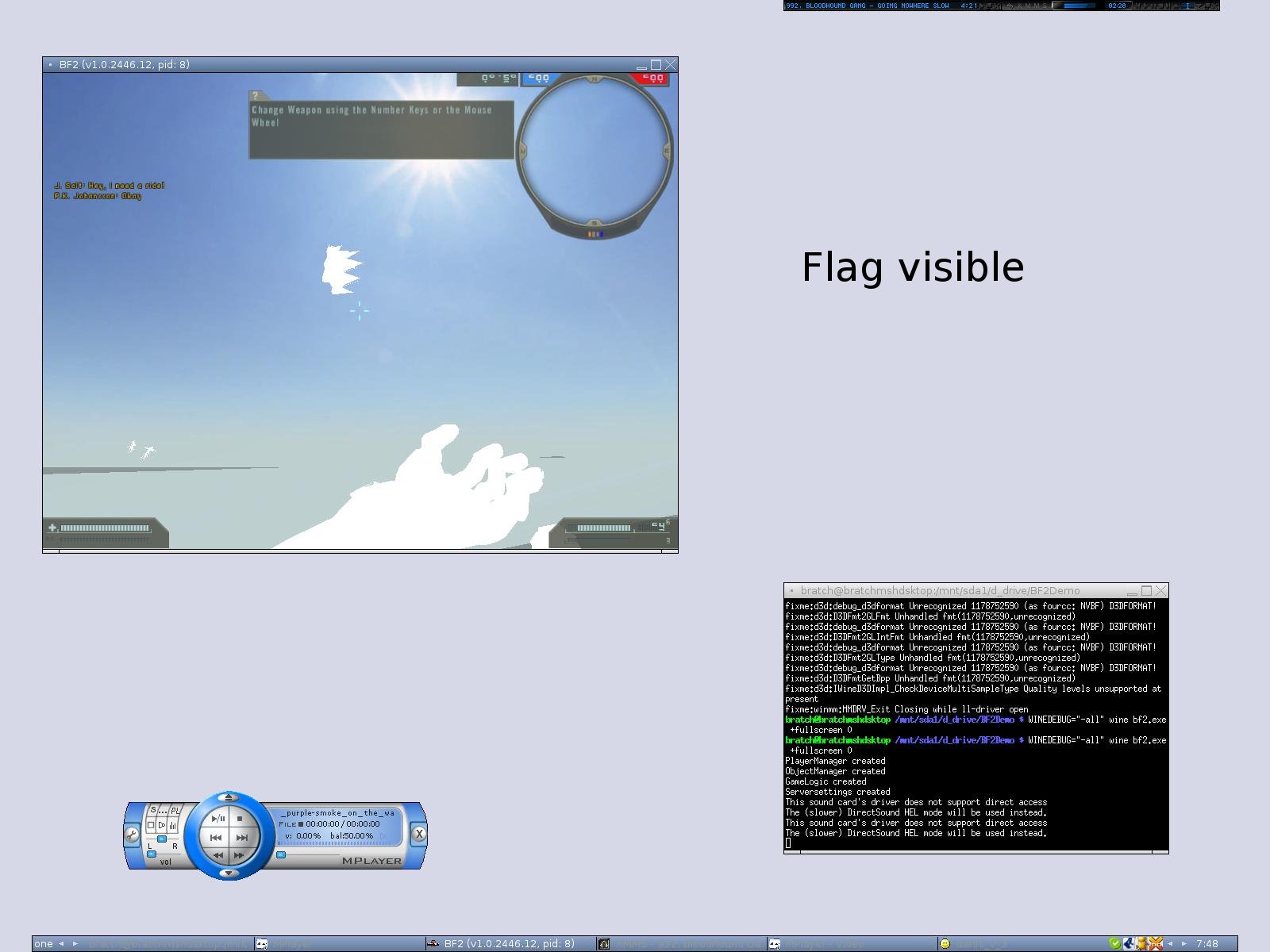Open the equalizer with MPlayer's bars icon
Viewport: 1270px width, 952px height.
click(173, 826)
